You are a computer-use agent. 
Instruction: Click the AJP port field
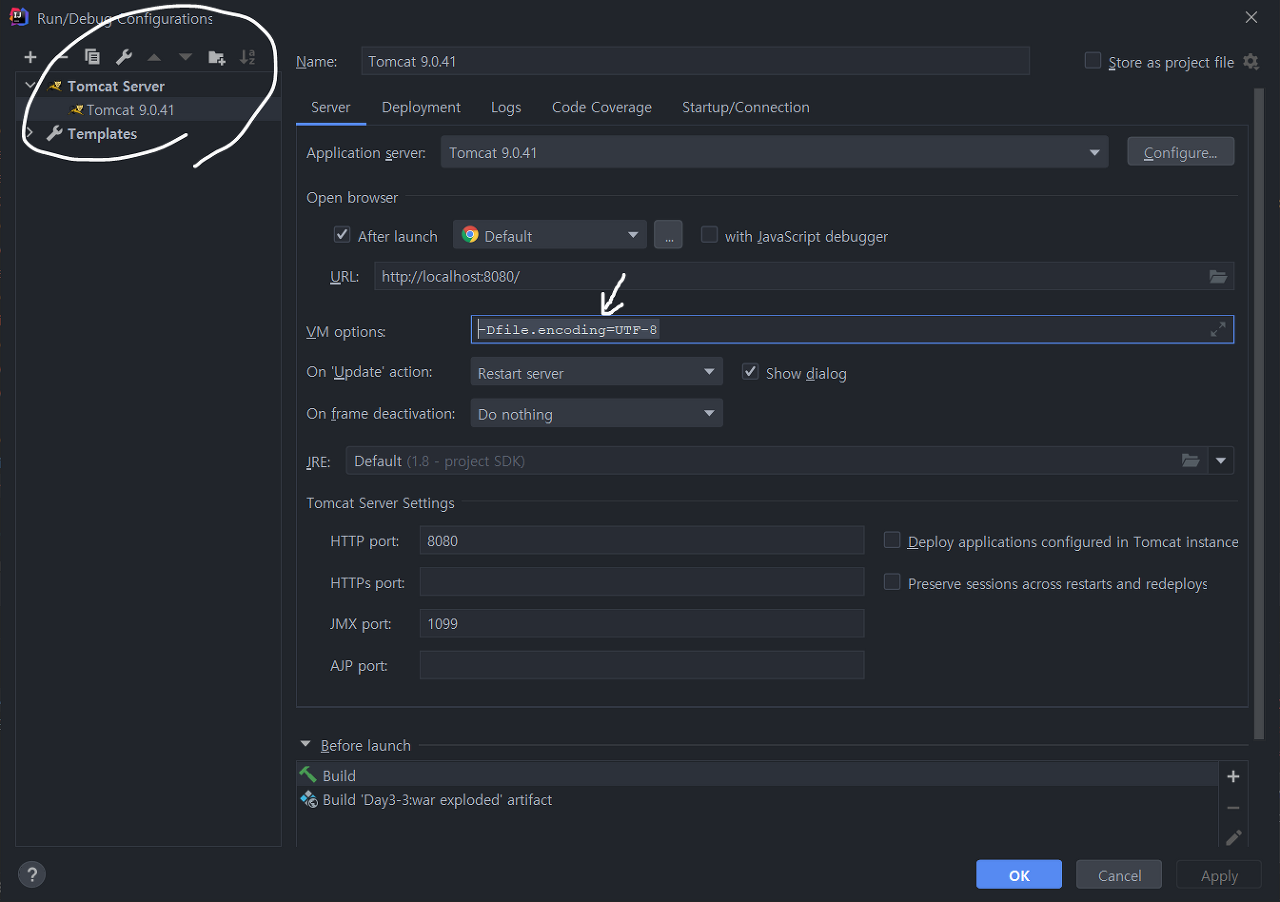point(641,665)
